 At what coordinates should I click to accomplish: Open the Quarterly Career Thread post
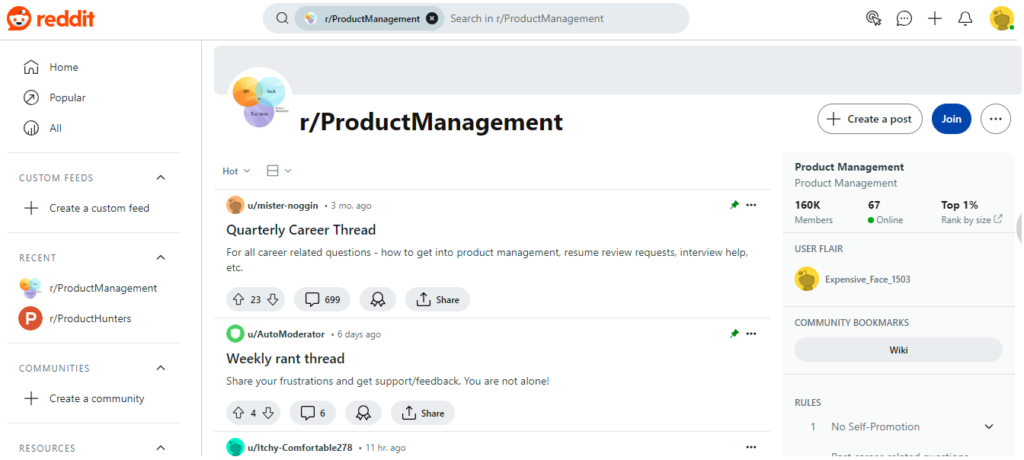pos(301,230)
